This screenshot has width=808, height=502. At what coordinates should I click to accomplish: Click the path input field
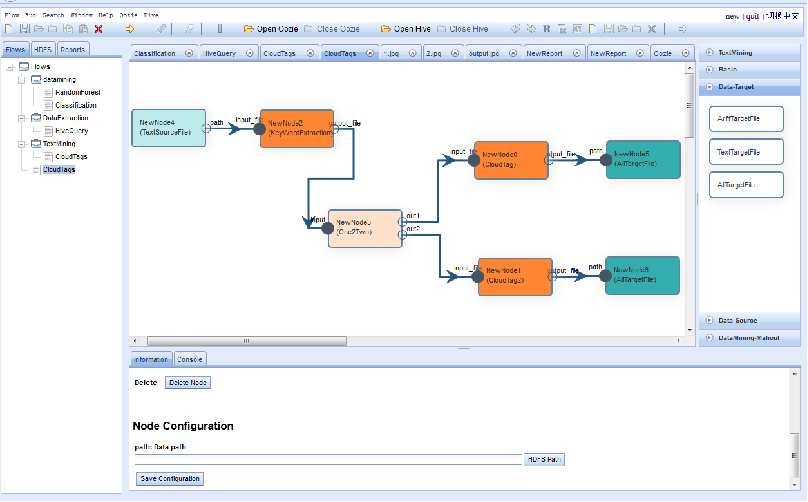click(328, 459)
